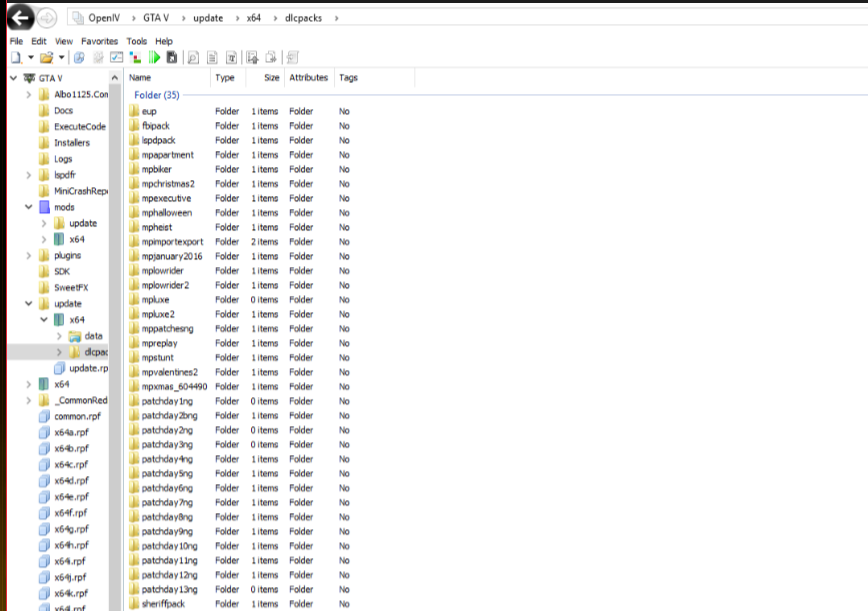Click the data folder icon in tree

(x=75, y=336)
